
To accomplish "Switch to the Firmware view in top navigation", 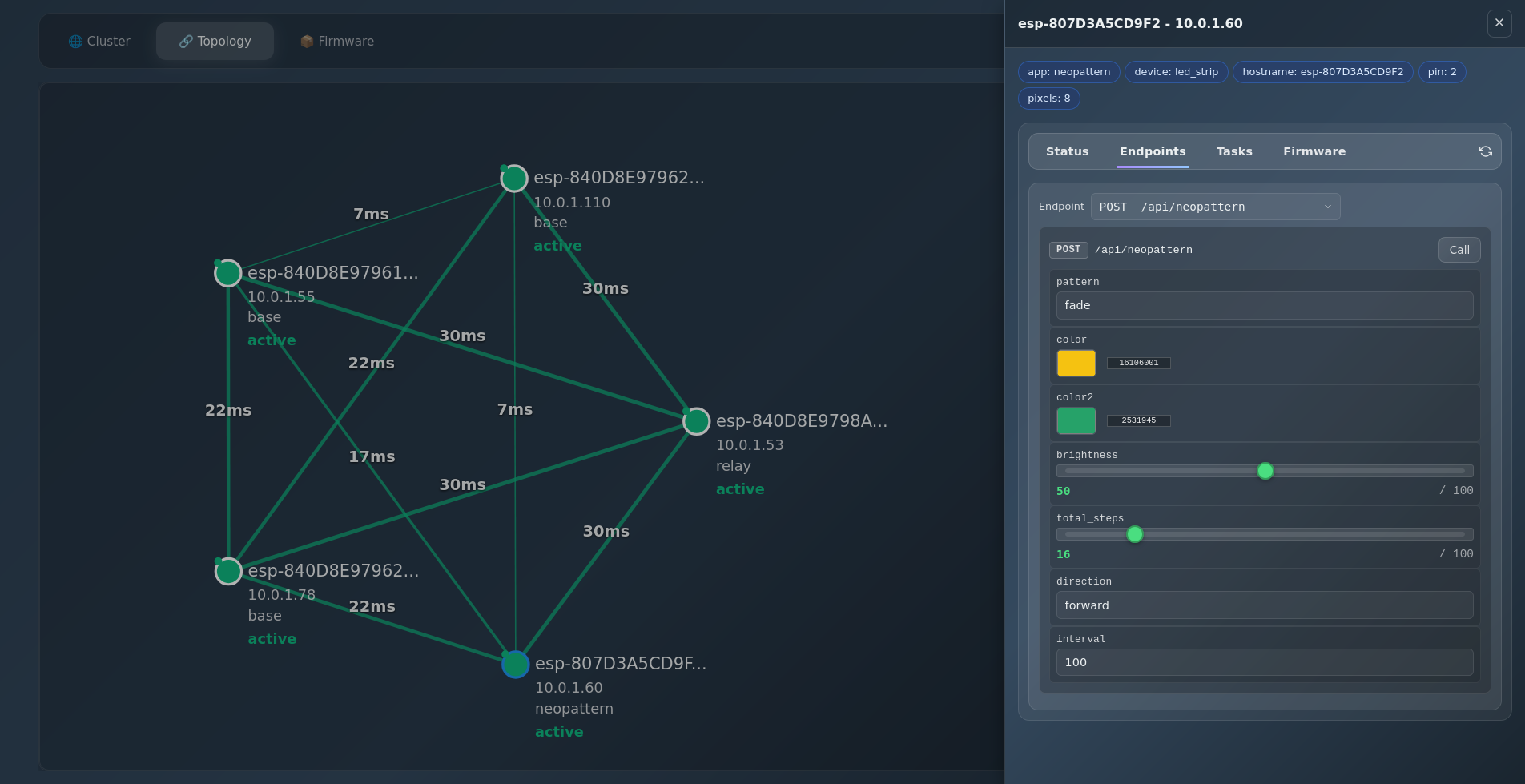I will click(337, 41).
